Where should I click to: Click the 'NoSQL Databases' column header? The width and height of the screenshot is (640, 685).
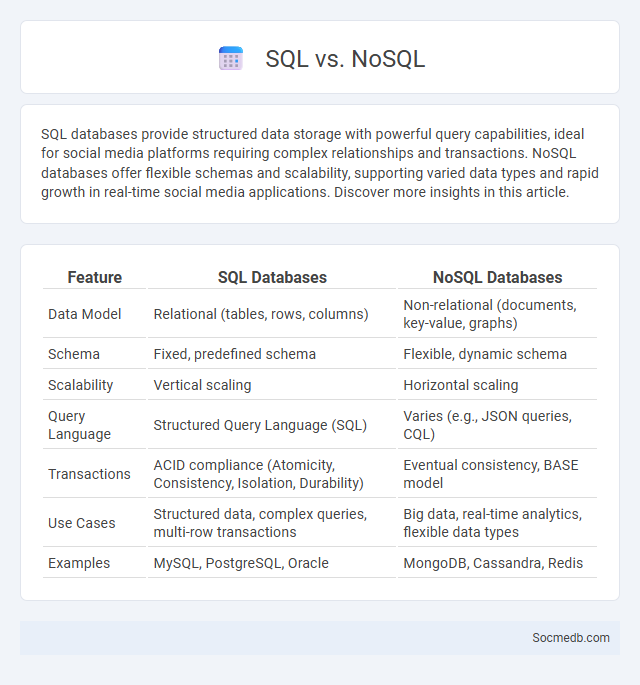click(498, 277)
